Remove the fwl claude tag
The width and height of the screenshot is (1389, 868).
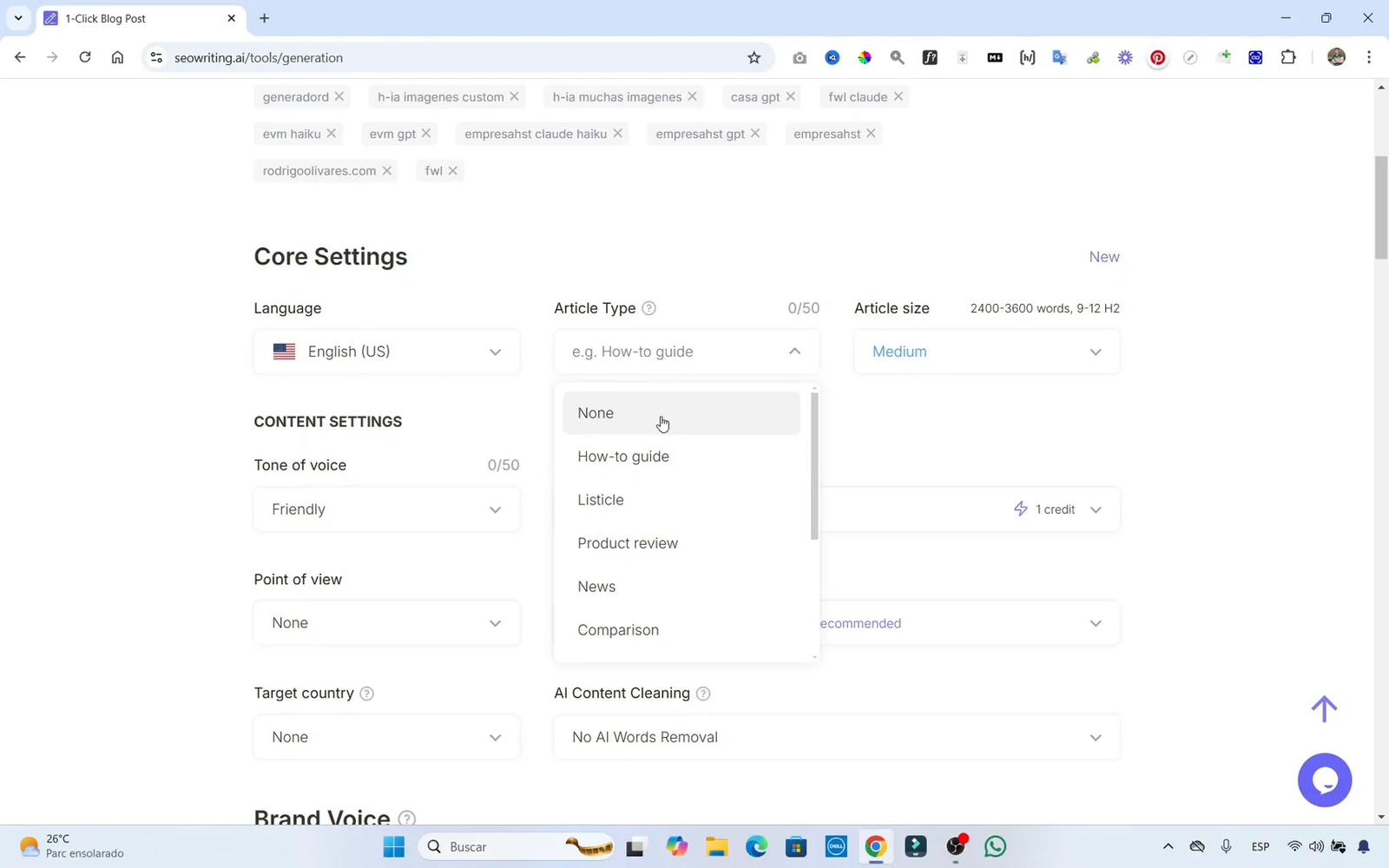pos(899,96)
